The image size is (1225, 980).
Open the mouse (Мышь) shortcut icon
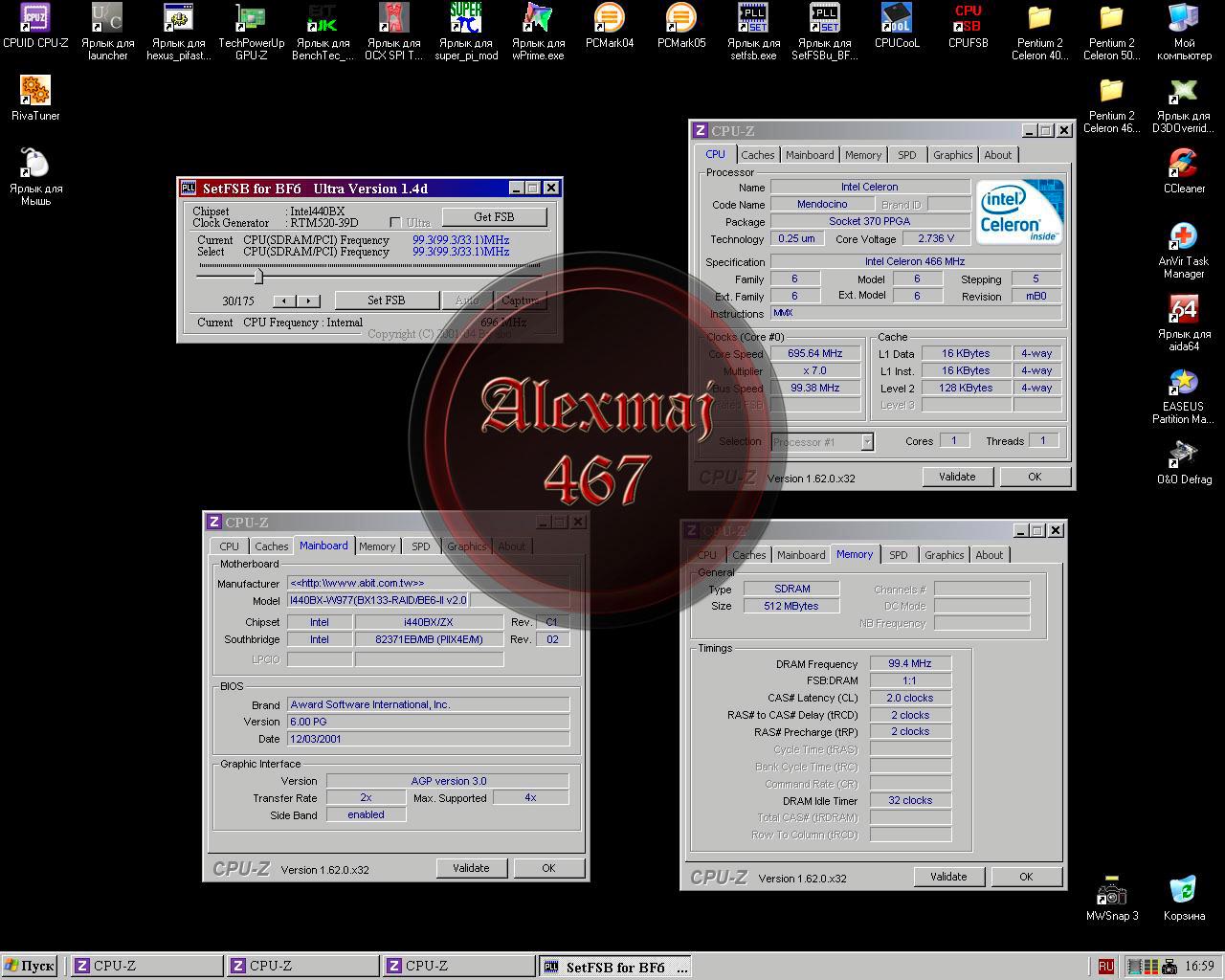35,163
